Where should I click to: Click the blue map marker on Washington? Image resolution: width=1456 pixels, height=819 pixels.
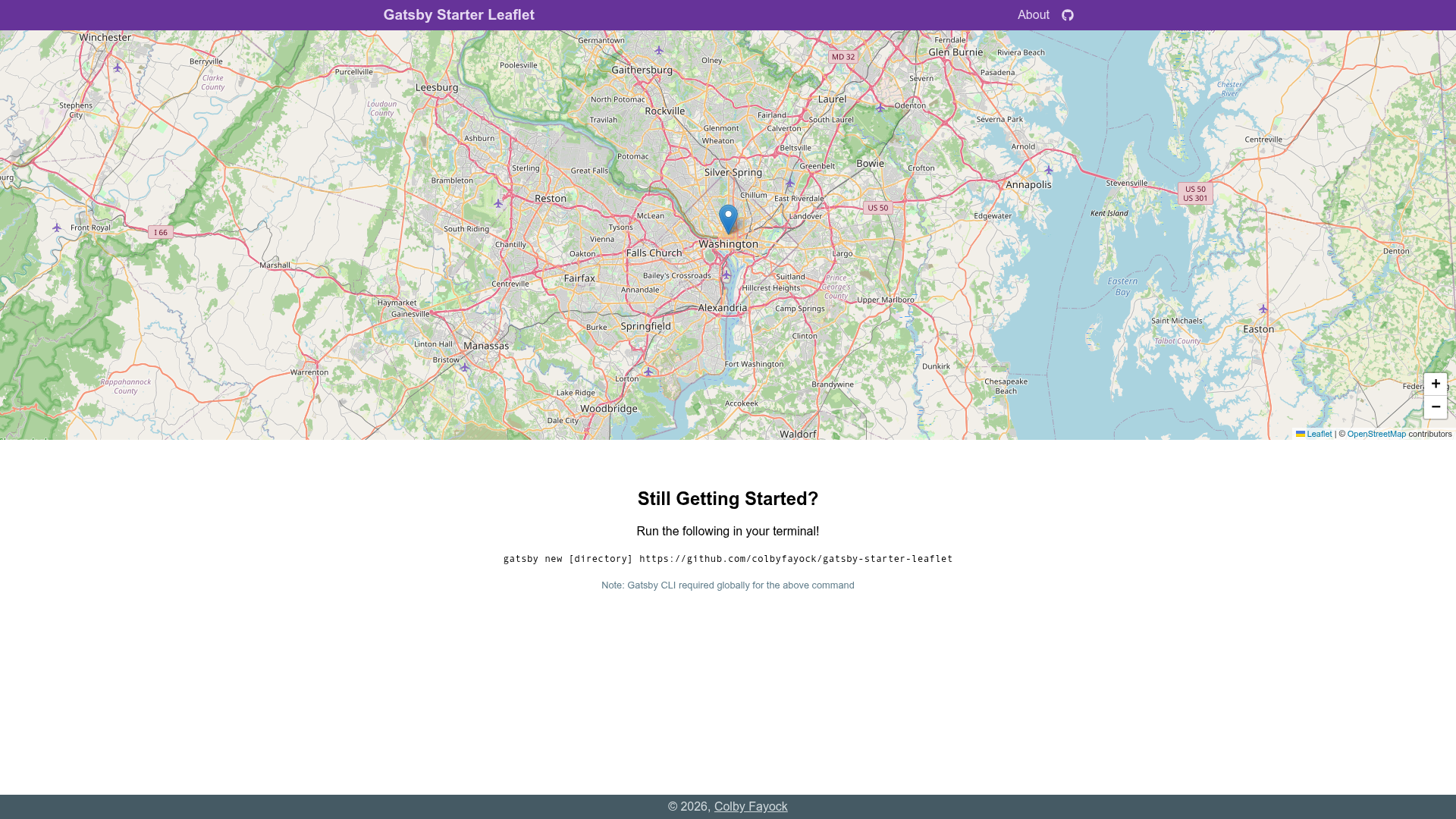tap(728, 219)
